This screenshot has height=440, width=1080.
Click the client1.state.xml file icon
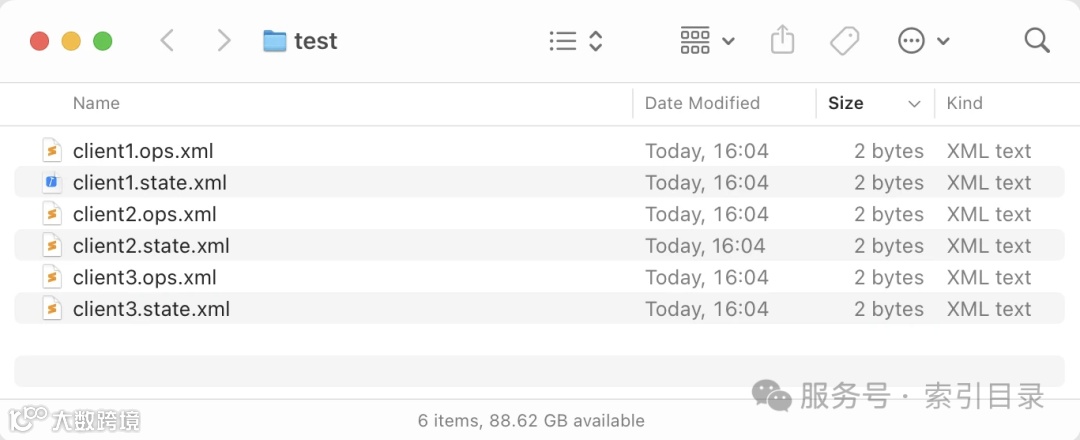52,183
